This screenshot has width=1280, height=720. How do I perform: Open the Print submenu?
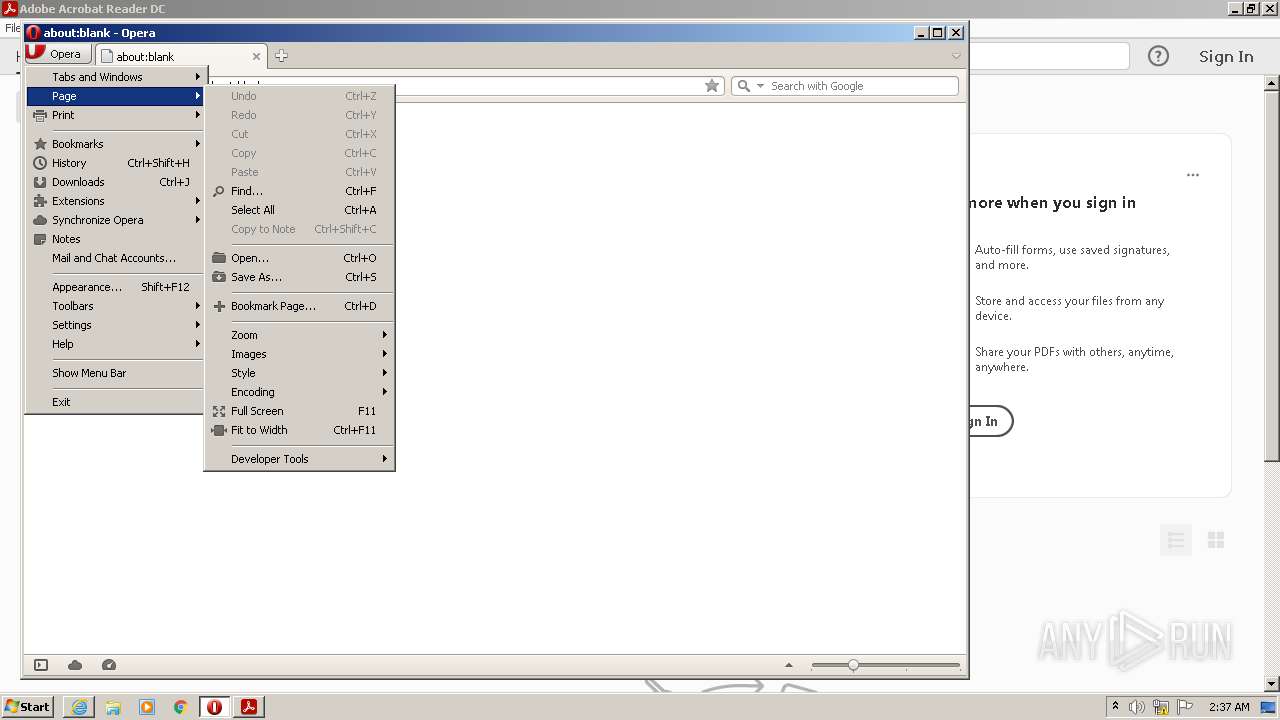[116, 115]
